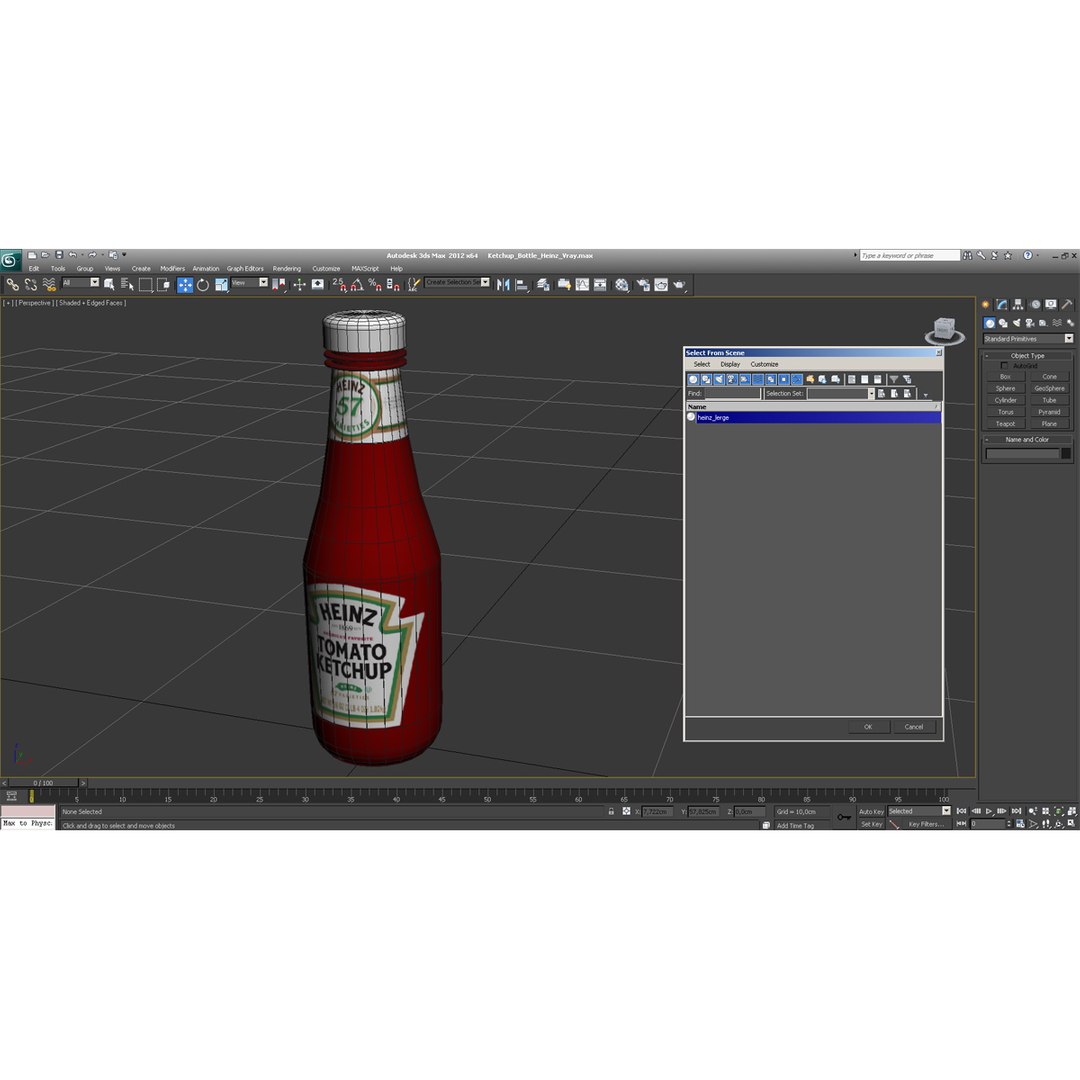
Task: Click the ViewCube in the viewport
Action: [x=944, y=329]
